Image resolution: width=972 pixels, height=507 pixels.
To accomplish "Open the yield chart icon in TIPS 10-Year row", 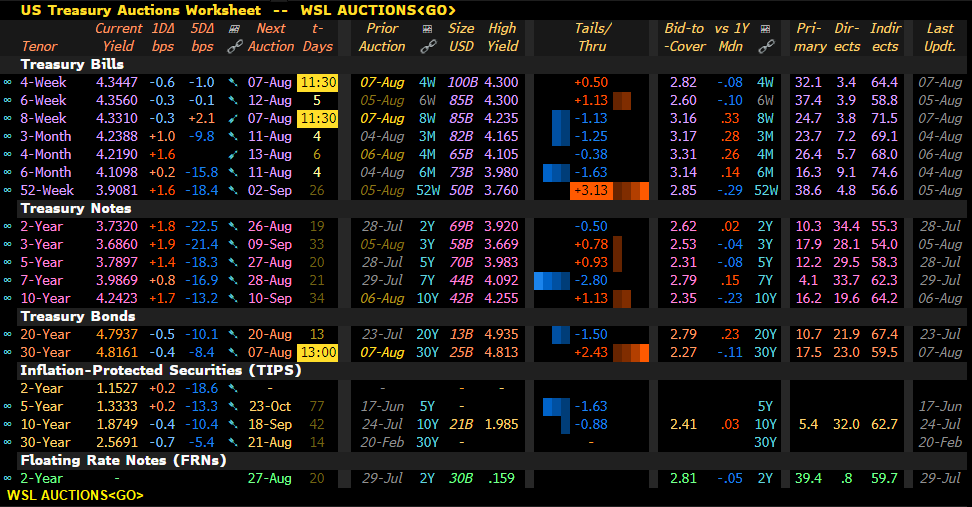I will point(233,424).
